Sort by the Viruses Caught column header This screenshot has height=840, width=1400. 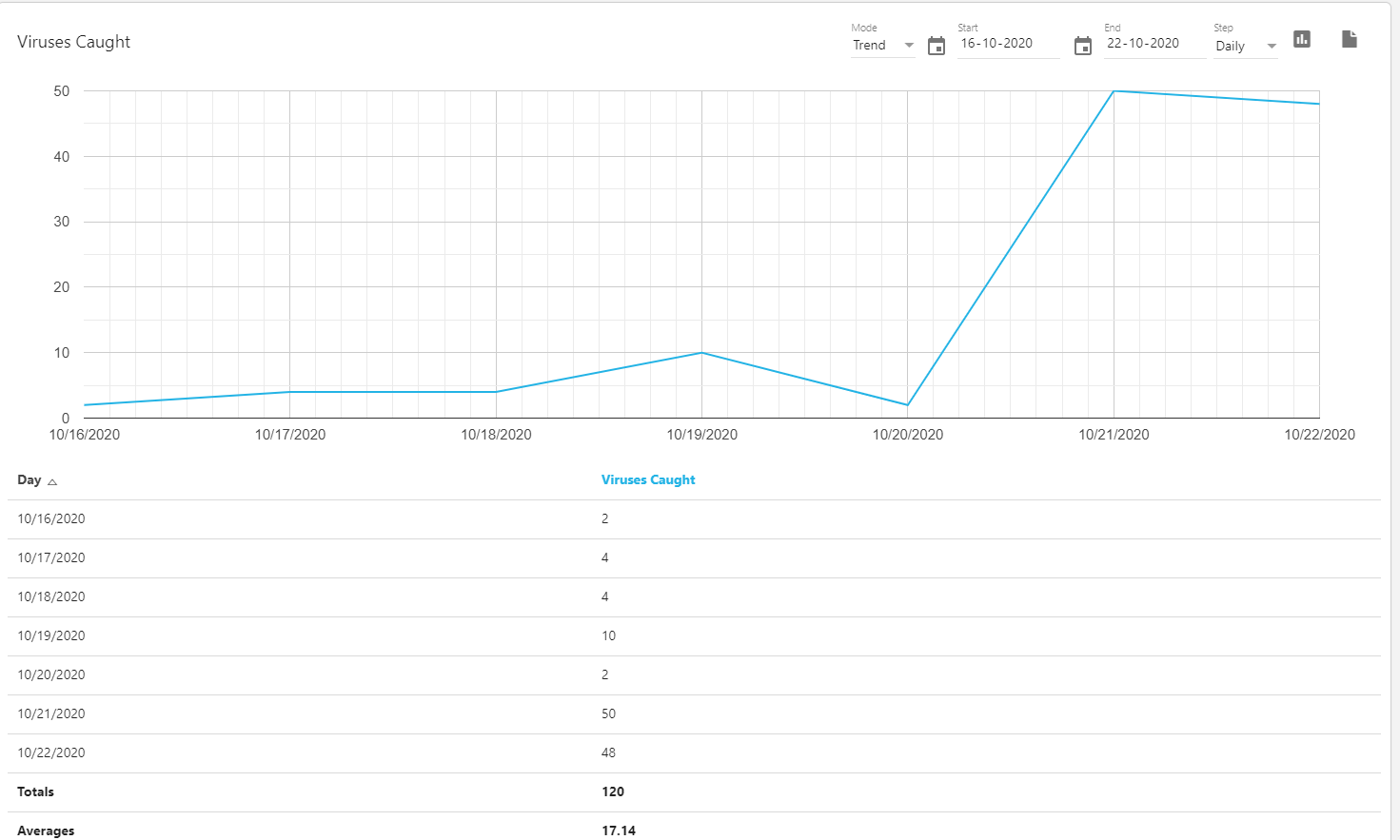point(648,480)
